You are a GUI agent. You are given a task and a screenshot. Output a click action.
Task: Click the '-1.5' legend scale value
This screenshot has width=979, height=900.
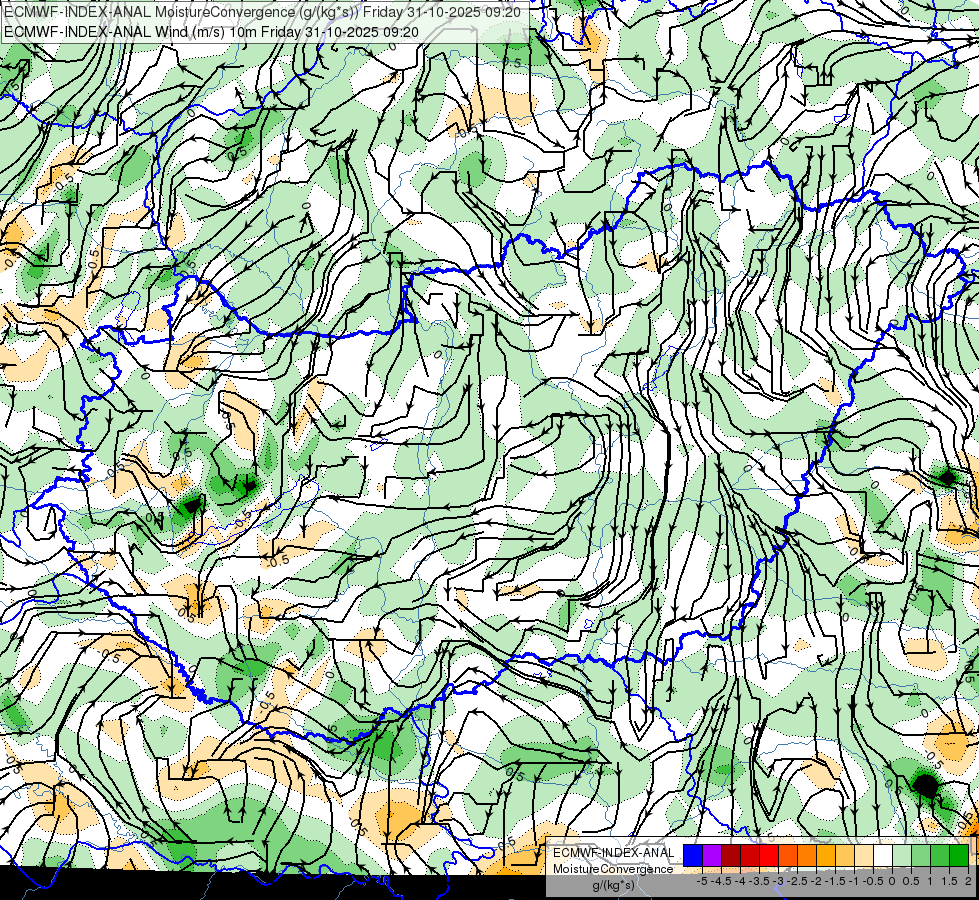835,881
